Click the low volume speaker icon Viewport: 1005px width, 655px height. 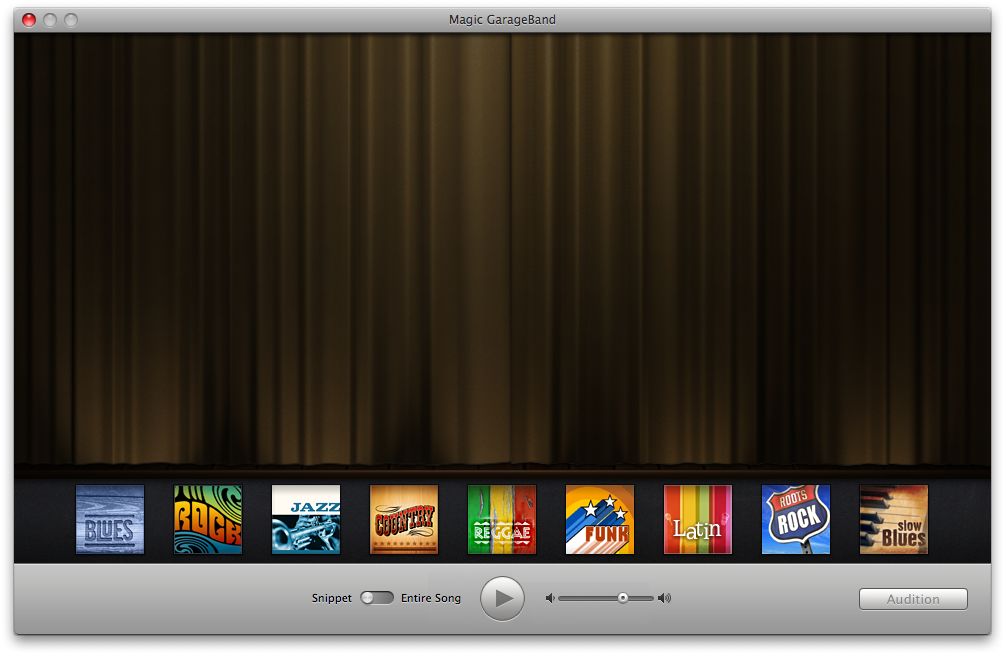click(549, 598)
